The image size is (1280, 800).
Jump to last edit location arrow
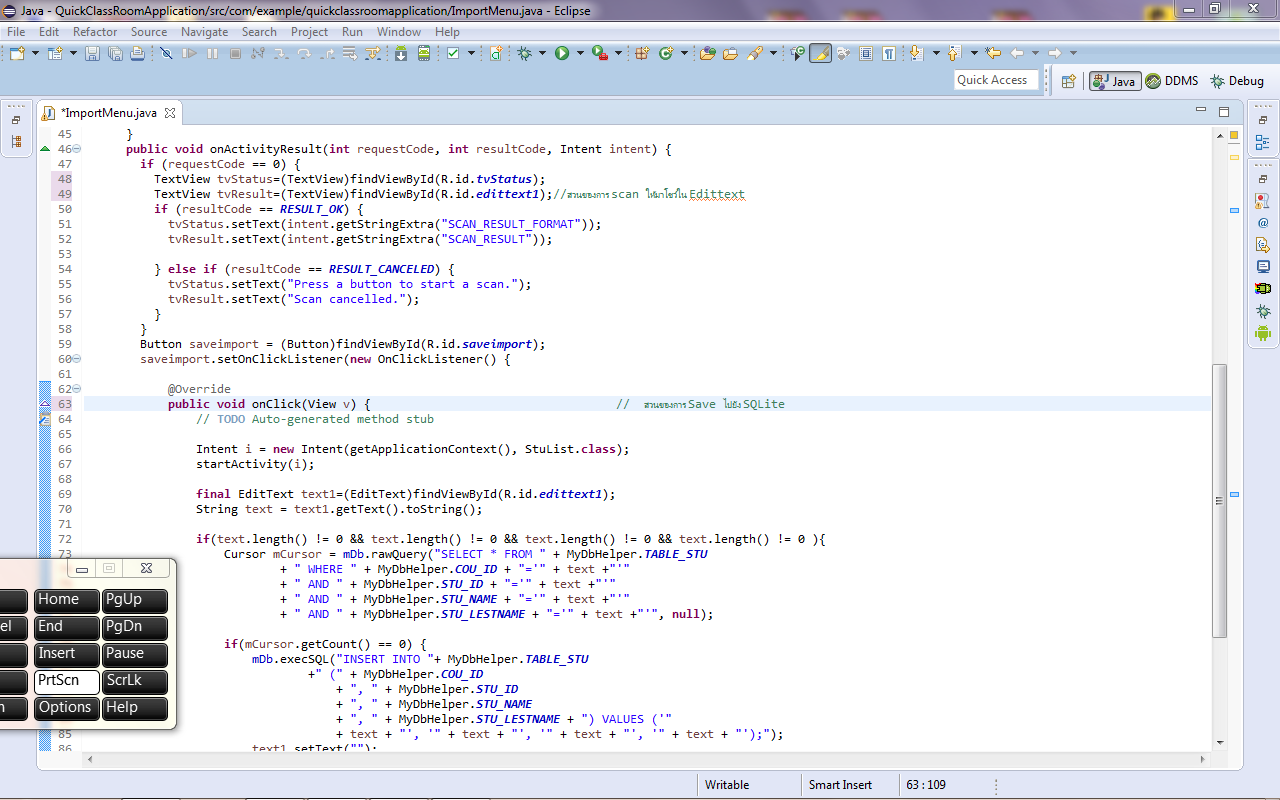pos(993,53)
